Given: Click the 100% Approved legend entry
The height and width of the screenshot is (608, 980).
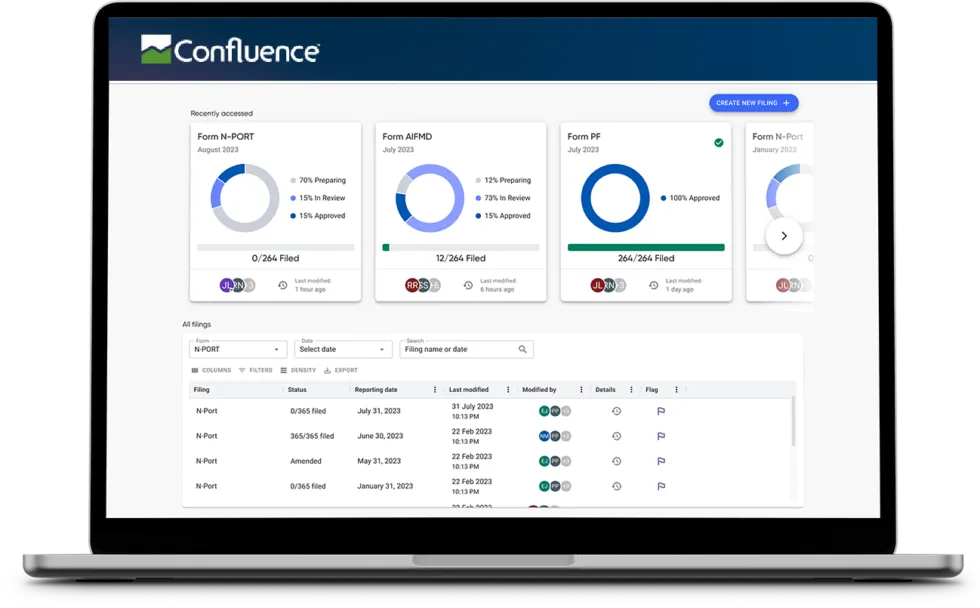Looking at the screenshot, I should [690, 198].
